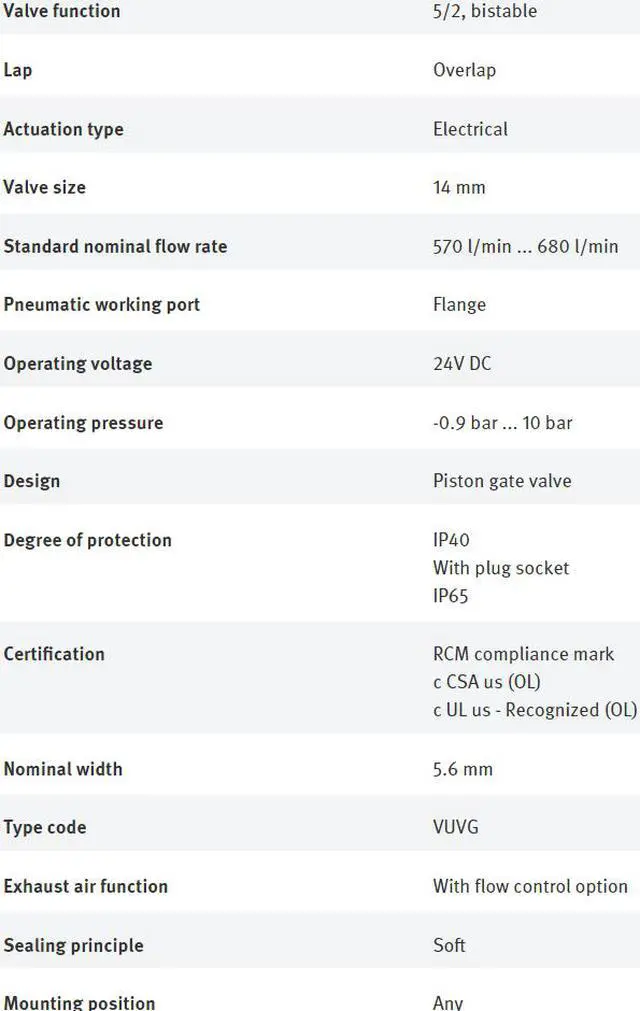Viewport: 640px width, 1011px height.
Task: Click the "RCM compliance mark" certification entry
Action: [x=523, y=654]
